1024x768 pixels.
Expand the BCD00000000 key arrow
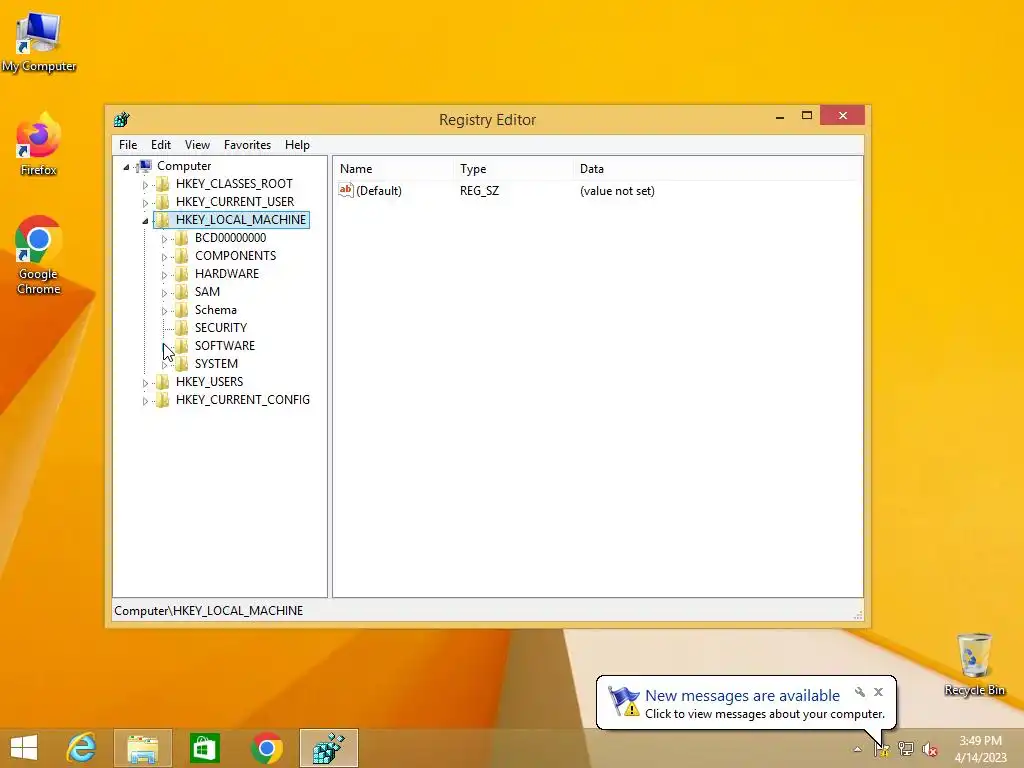pos(164,239)
